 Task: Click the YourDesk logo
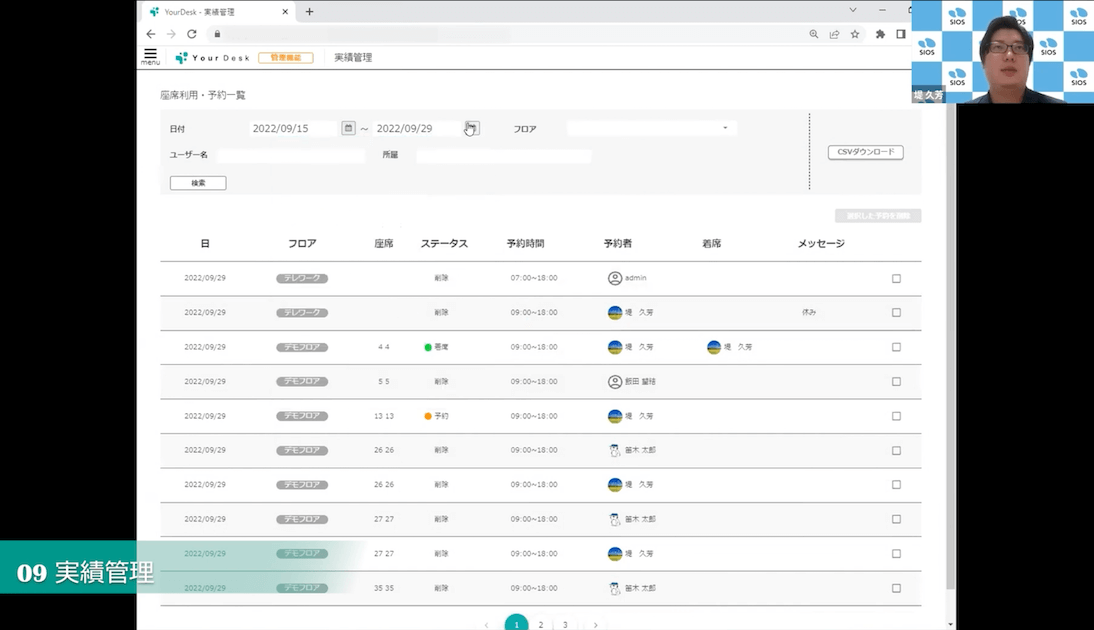[211, 57]
